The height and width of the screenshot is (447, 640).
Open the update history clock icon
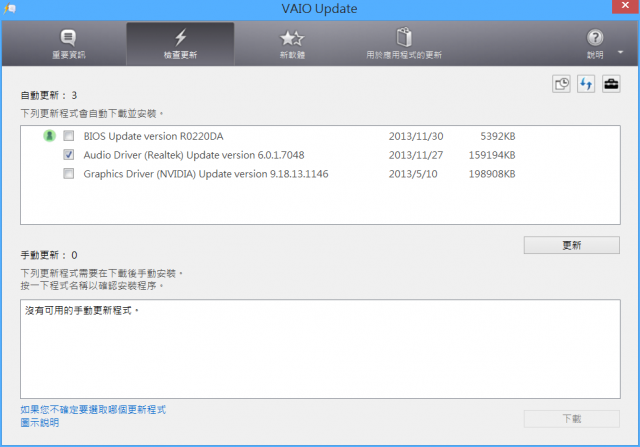click(562, 84)
